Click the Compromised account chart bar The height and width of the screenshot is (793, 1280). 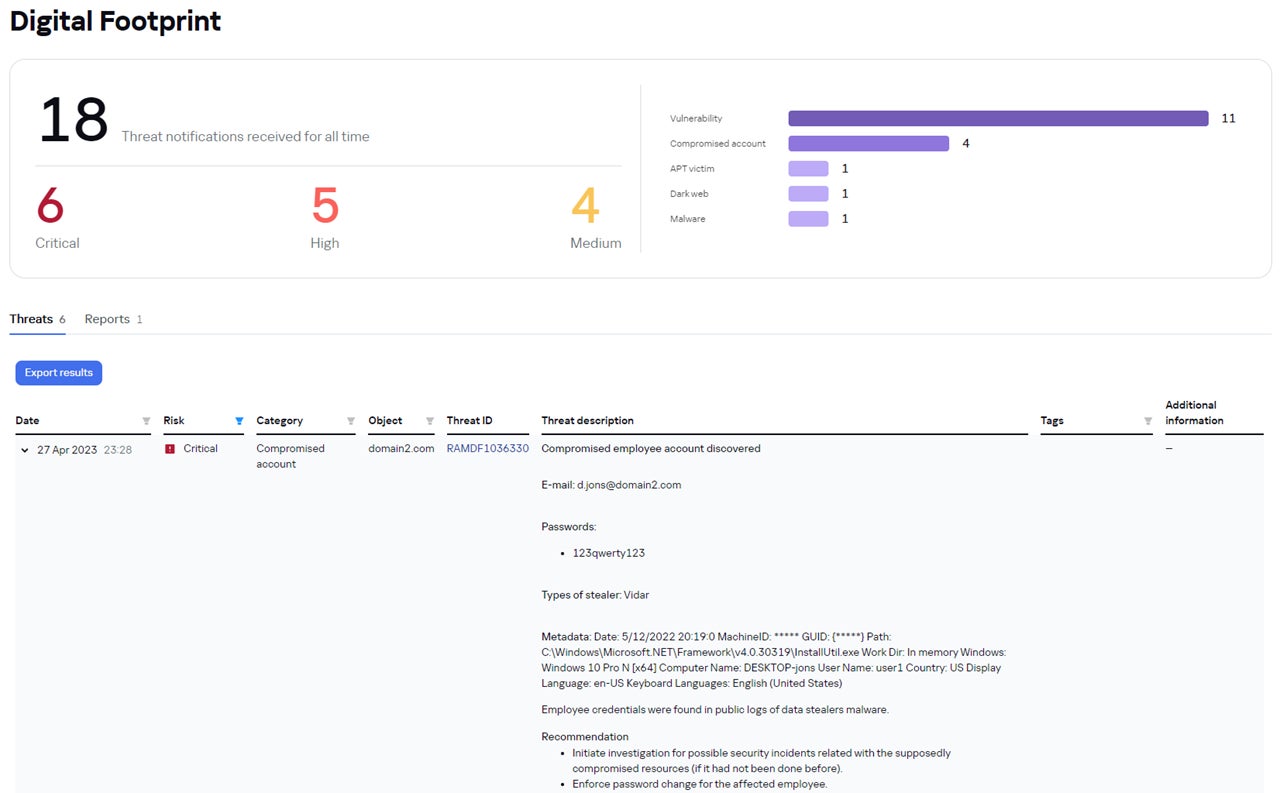coord(868,144)
